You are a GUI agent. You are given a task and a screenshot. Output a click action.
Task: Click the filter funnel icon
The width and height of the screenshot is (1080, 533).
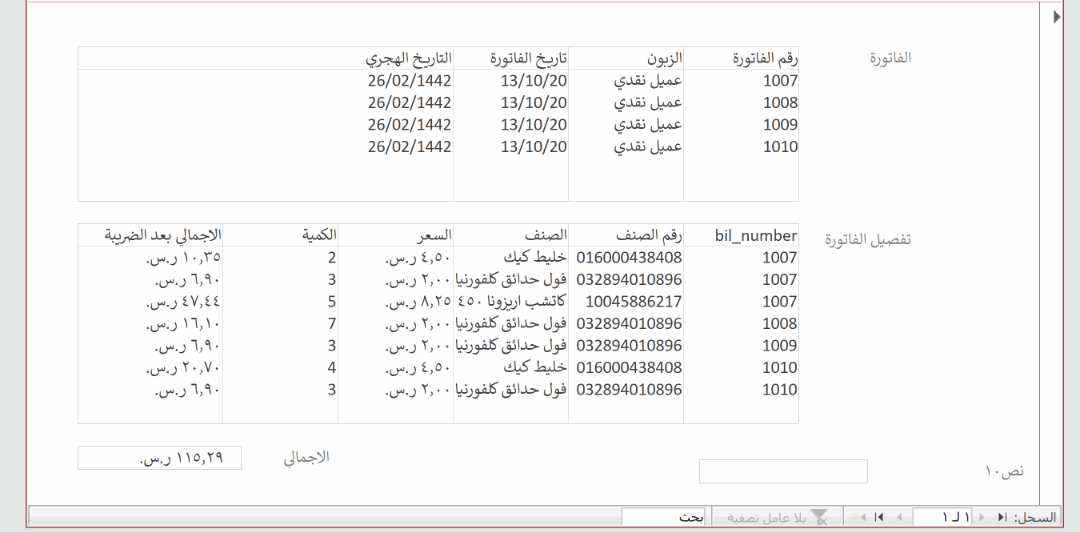pos(820,519)
